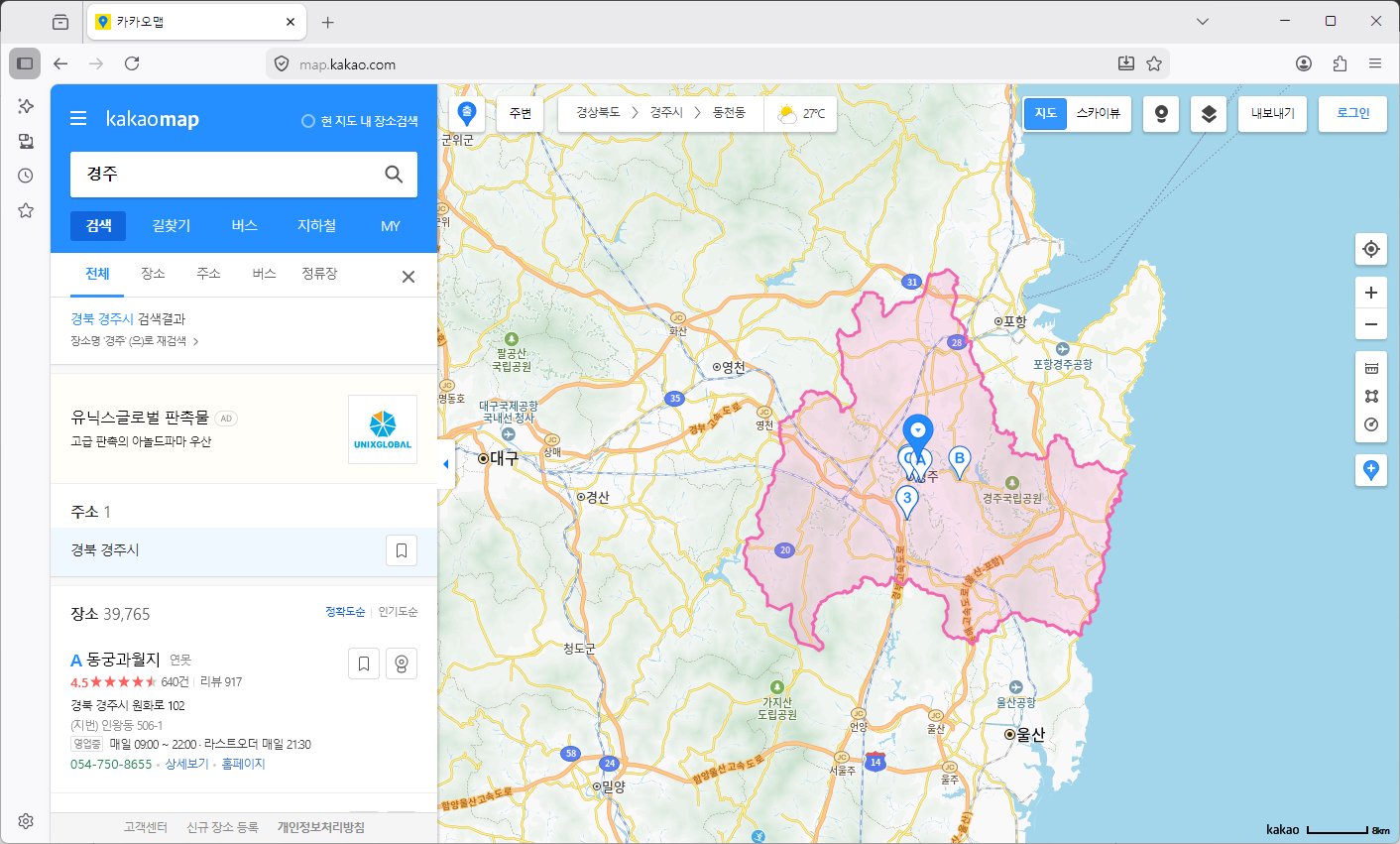The image size is (1400, 844).
Task: Select the 길찾기 tab
Action: [x=172, y=226]
